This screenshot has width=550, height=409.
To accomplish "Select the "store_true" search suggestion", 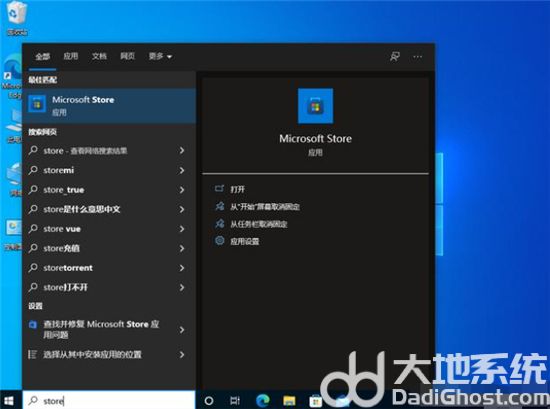I will pos(109,190).
